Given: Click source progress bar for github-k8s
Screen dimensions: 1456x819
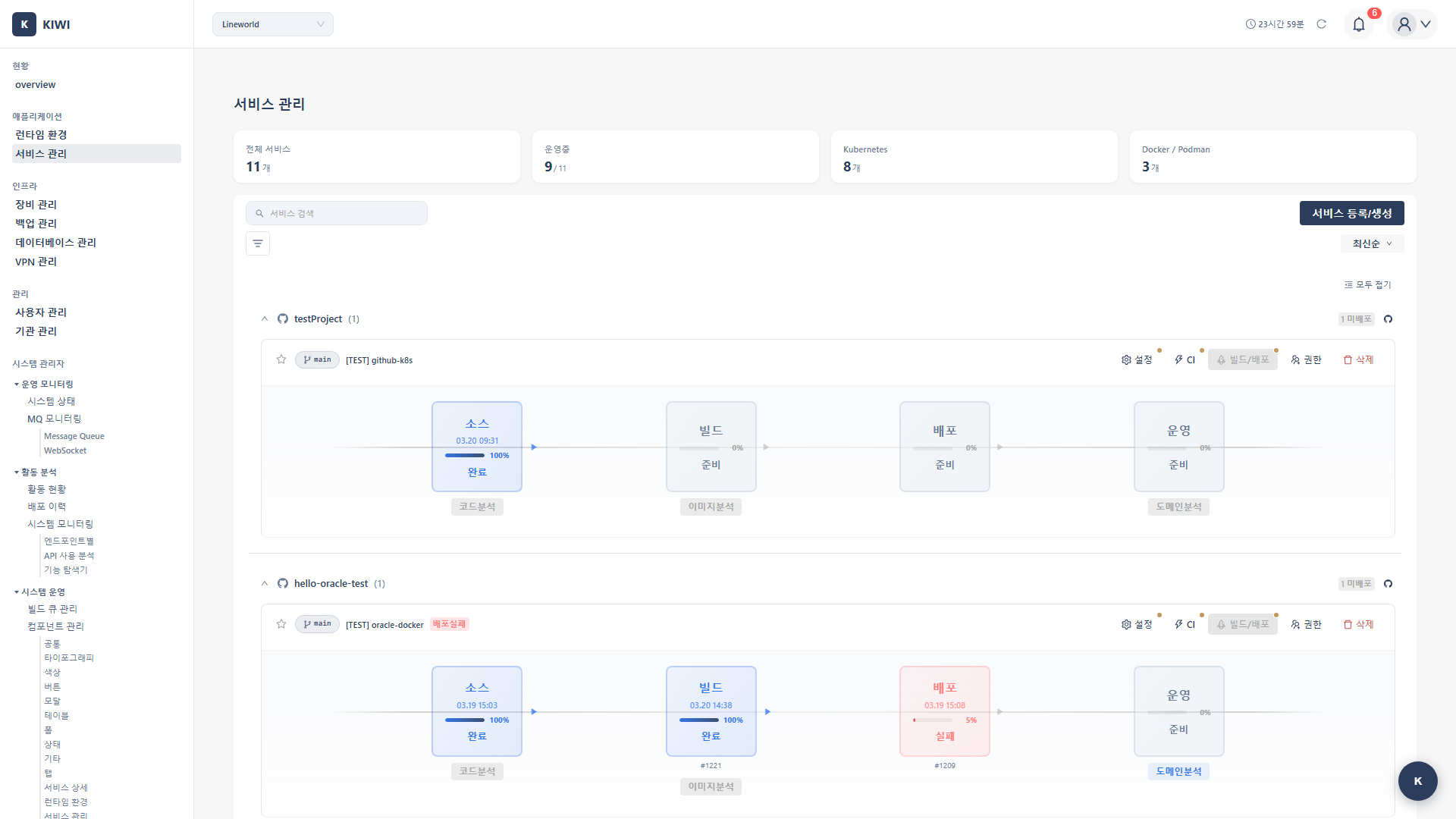Looking at the screenshot, I should 465,456.
